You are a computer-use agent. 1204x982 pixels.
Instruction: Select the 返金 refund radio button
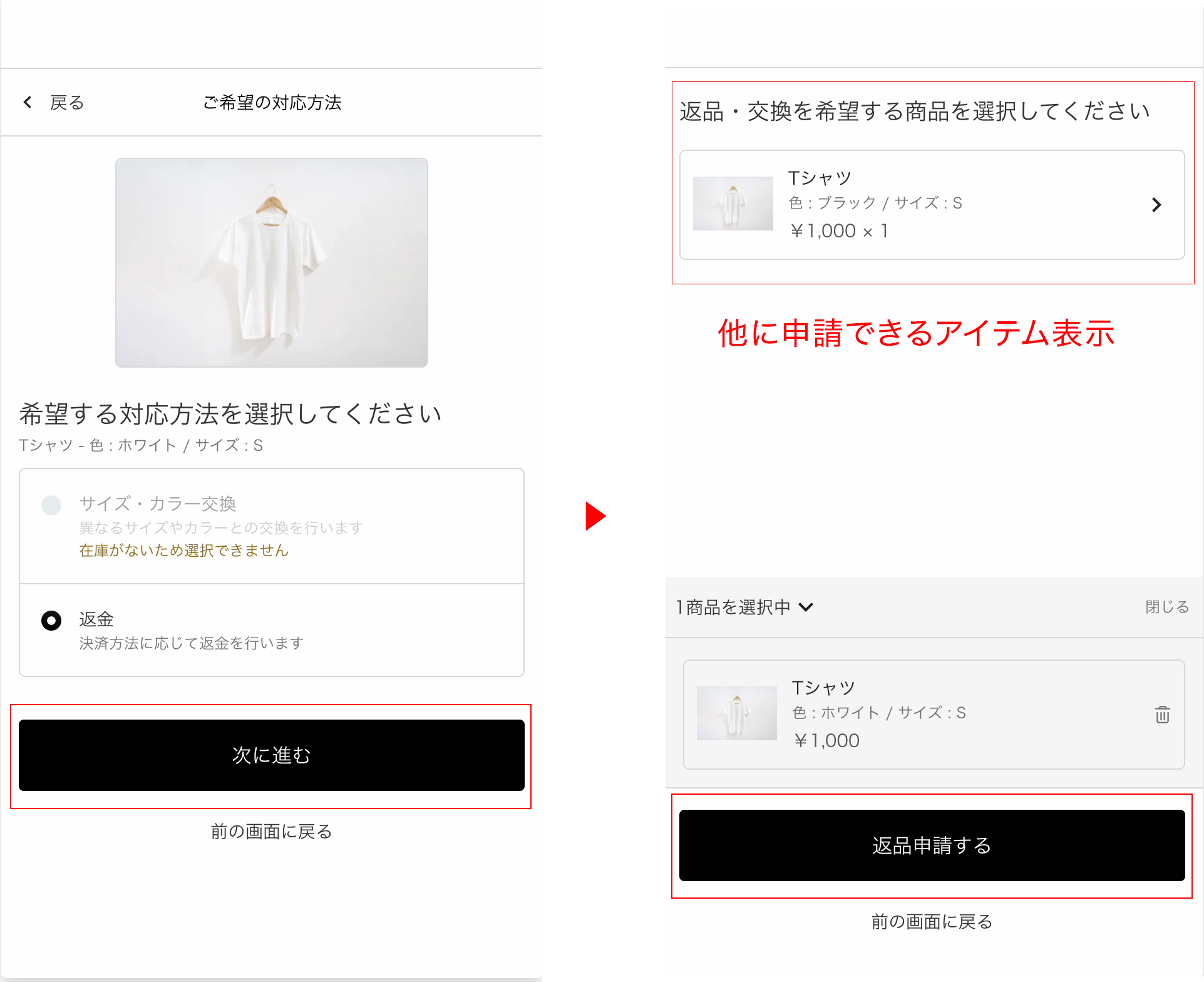coord(51,621)
